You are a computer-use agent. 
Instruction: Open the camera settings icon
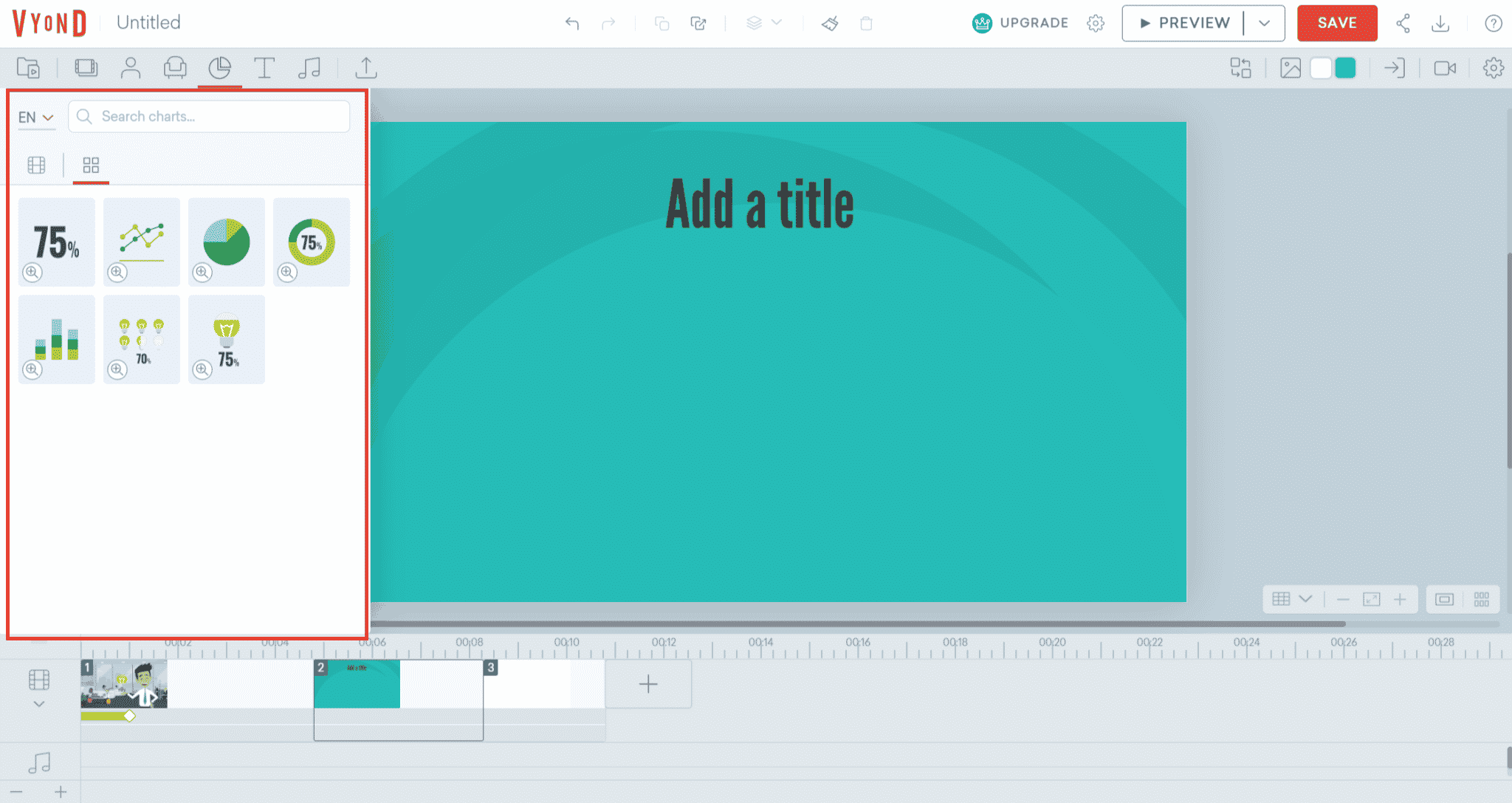(x=1446, y=68)
